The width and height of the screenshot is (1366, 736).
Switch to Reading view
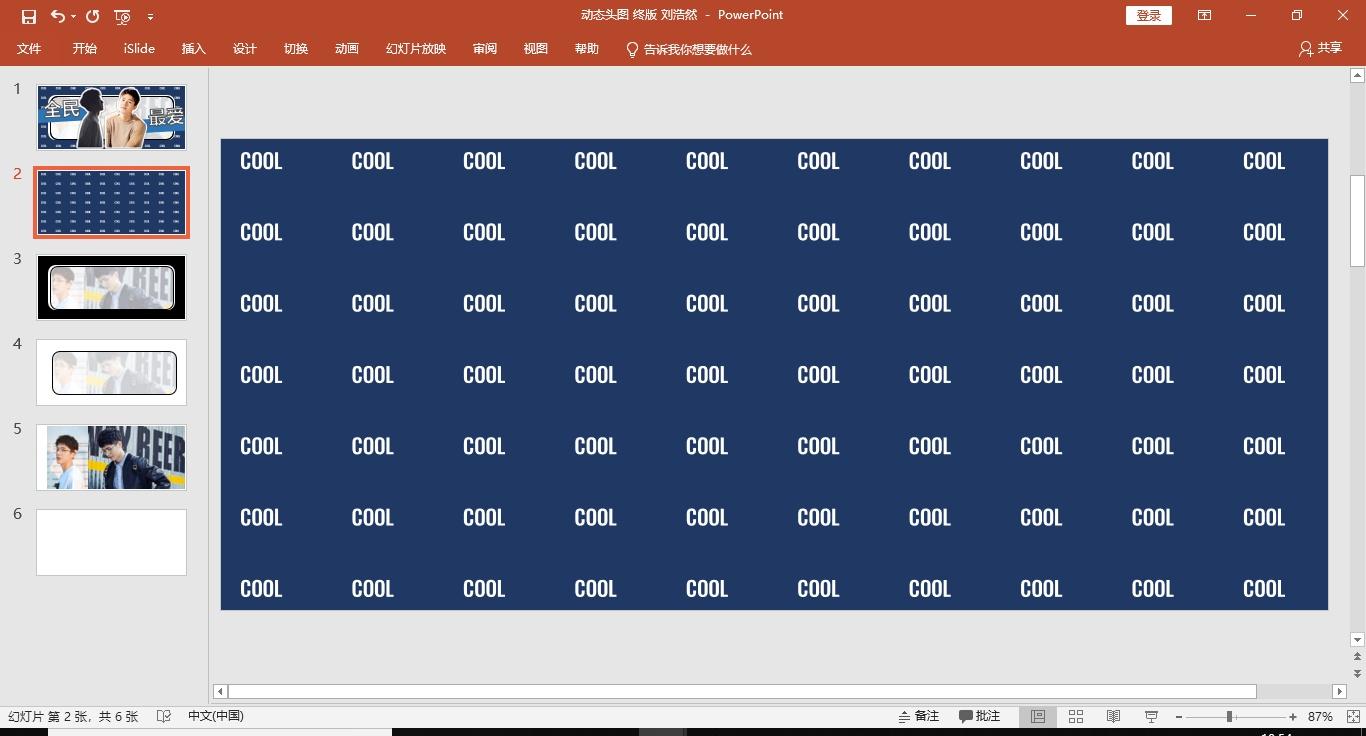1113,717
